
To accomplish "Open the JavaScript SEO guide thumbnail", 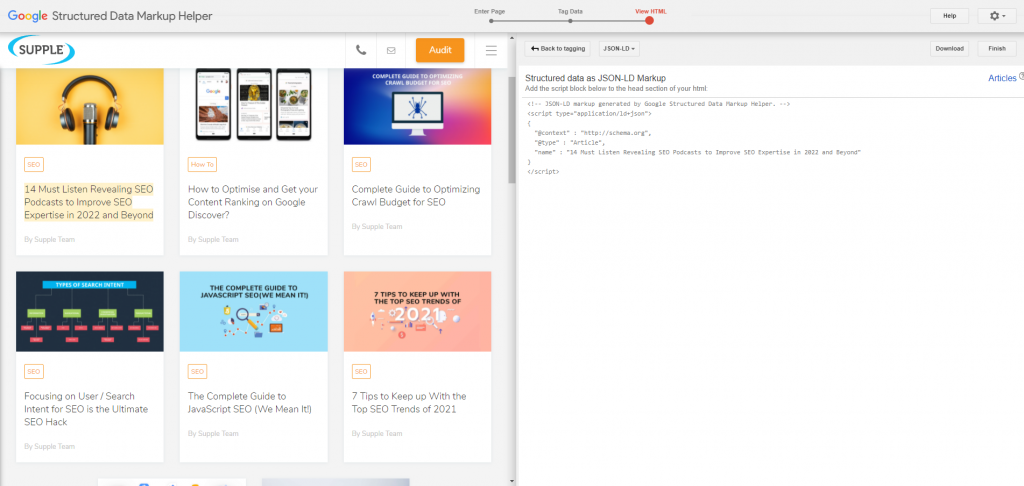I will 253,312.
